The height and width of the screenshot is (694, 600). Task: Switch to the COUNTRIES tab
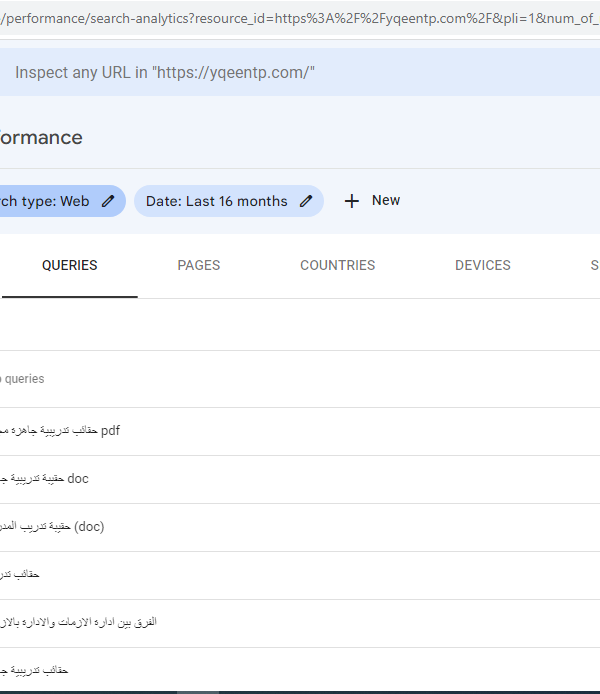point(338,266)
